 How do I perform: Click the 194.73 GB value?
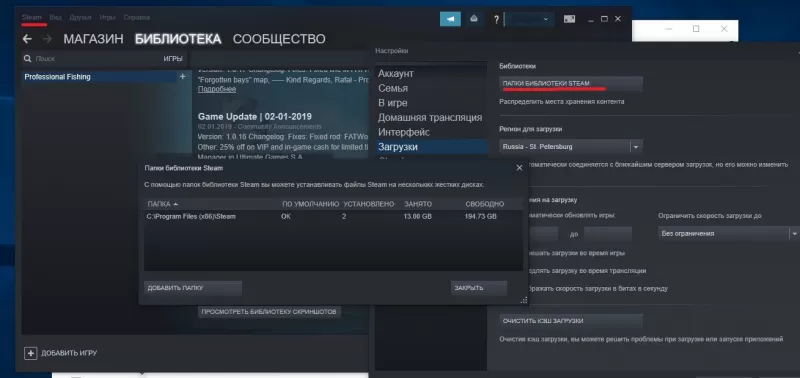point(481,216)
